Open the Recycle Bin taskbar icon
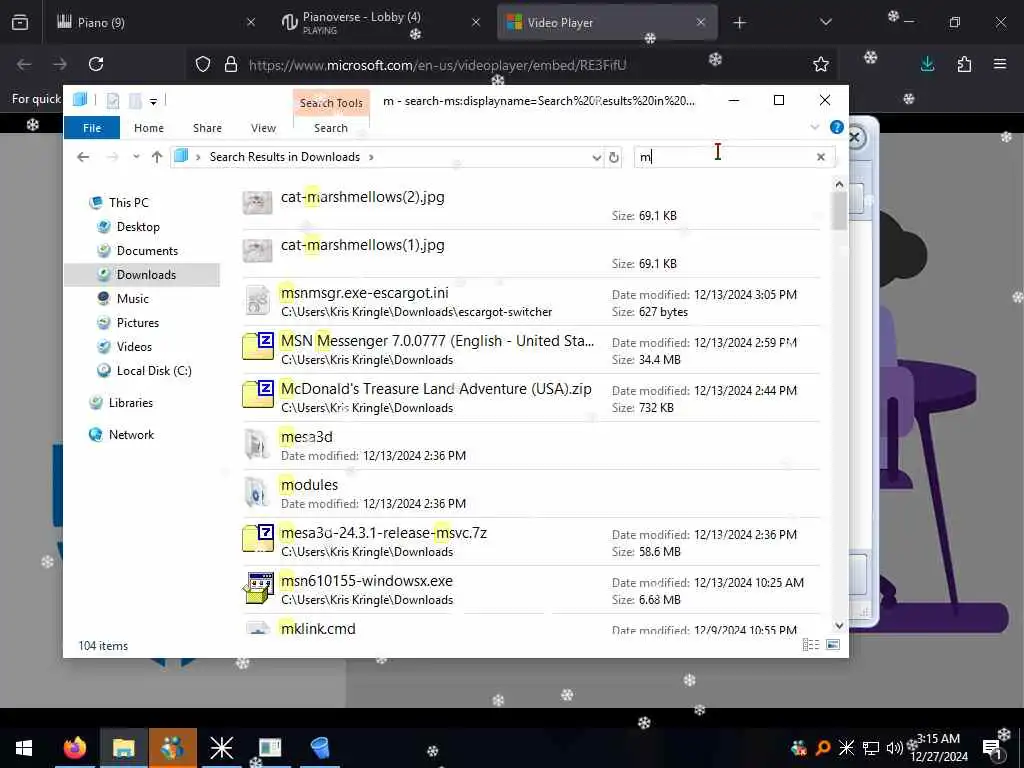The image size is (1024, 768). tap(319, 748)
